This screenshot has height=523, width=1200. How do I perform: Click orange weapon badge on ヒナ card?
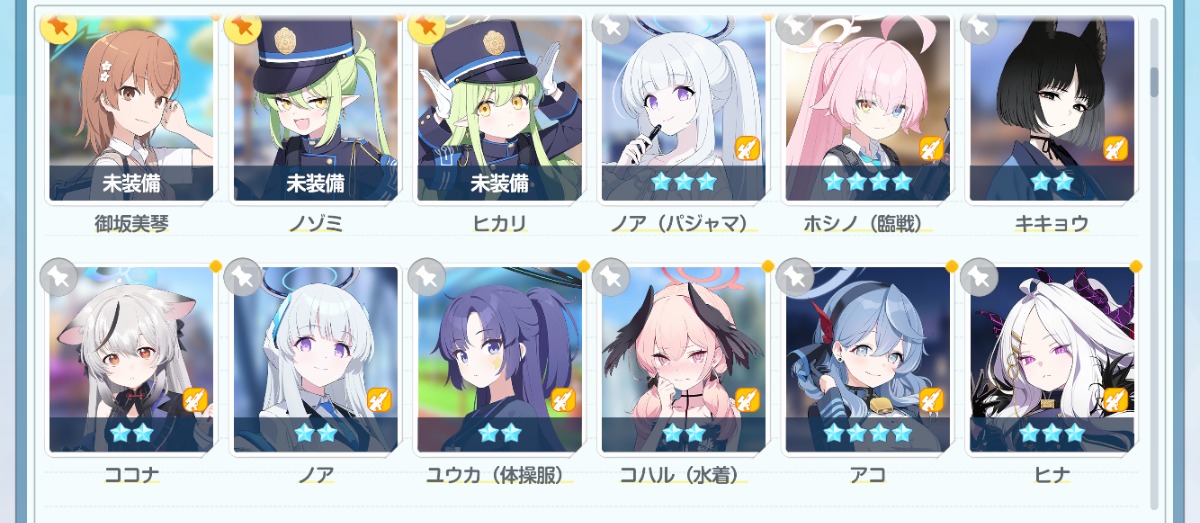1115,400
